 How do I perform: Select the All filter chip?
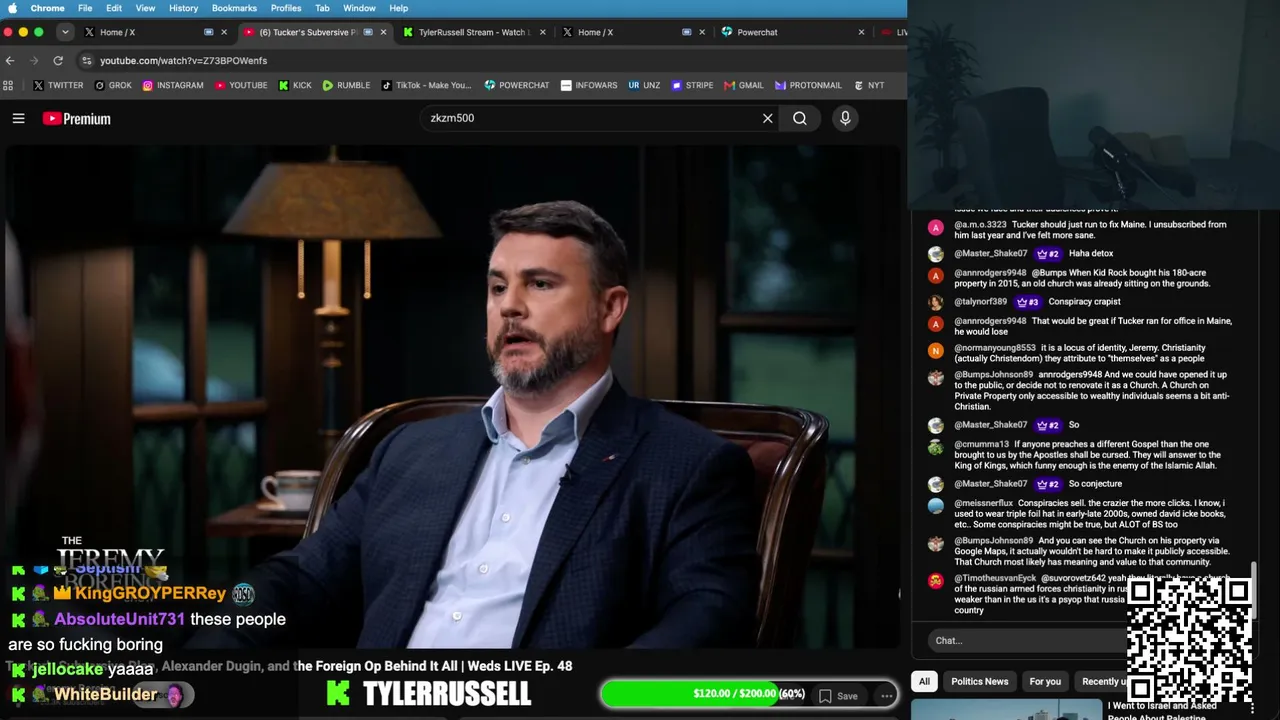point(924,682)
